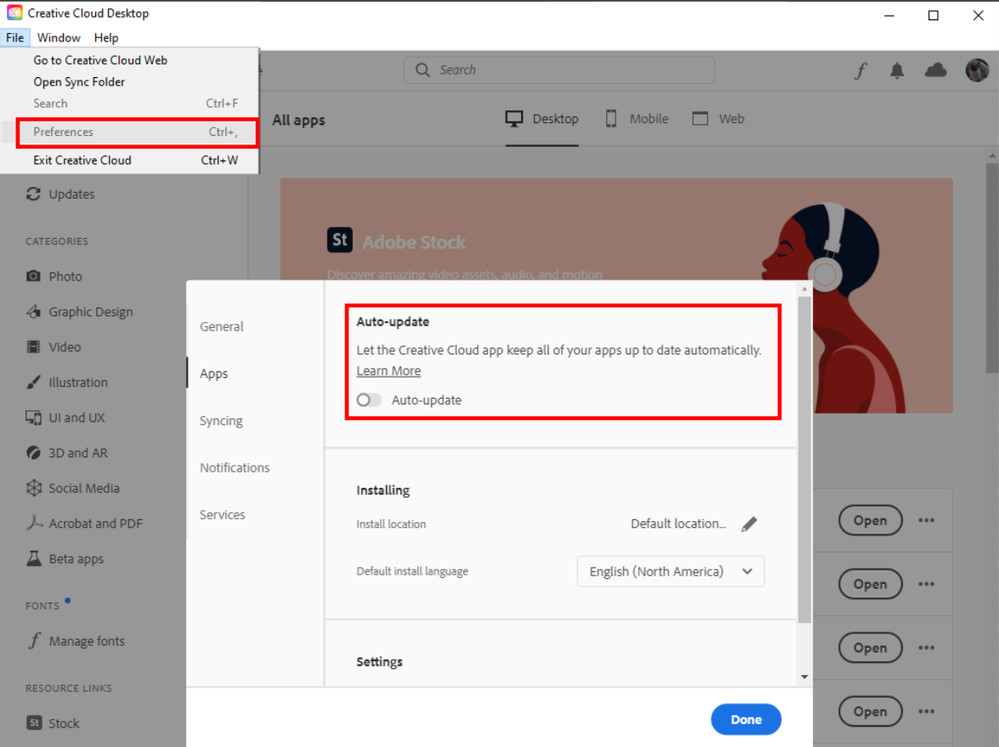Click the main window scrollbar thumb

(x=993, y=268)
